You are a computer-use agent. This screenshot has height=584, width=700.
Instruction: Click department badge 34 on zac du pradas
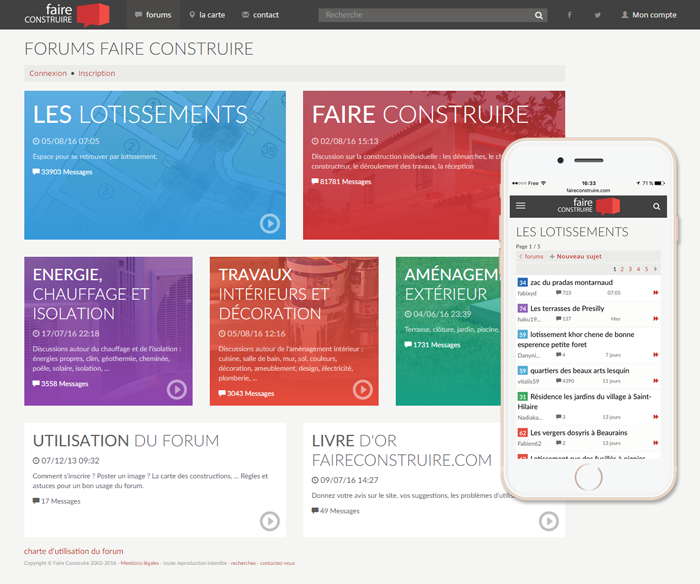pyautogui.click(x=522, y=282)
